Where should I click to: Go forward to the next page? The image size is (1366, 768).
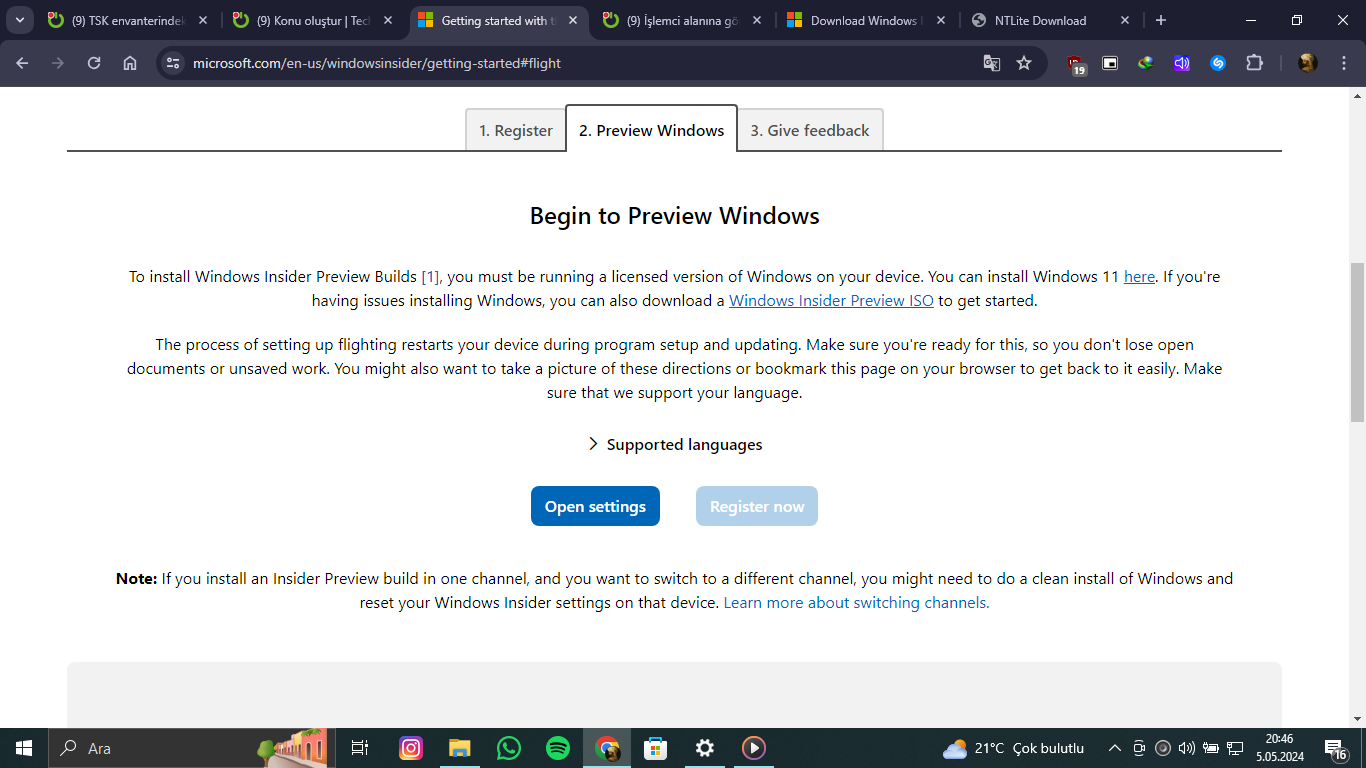58,63
